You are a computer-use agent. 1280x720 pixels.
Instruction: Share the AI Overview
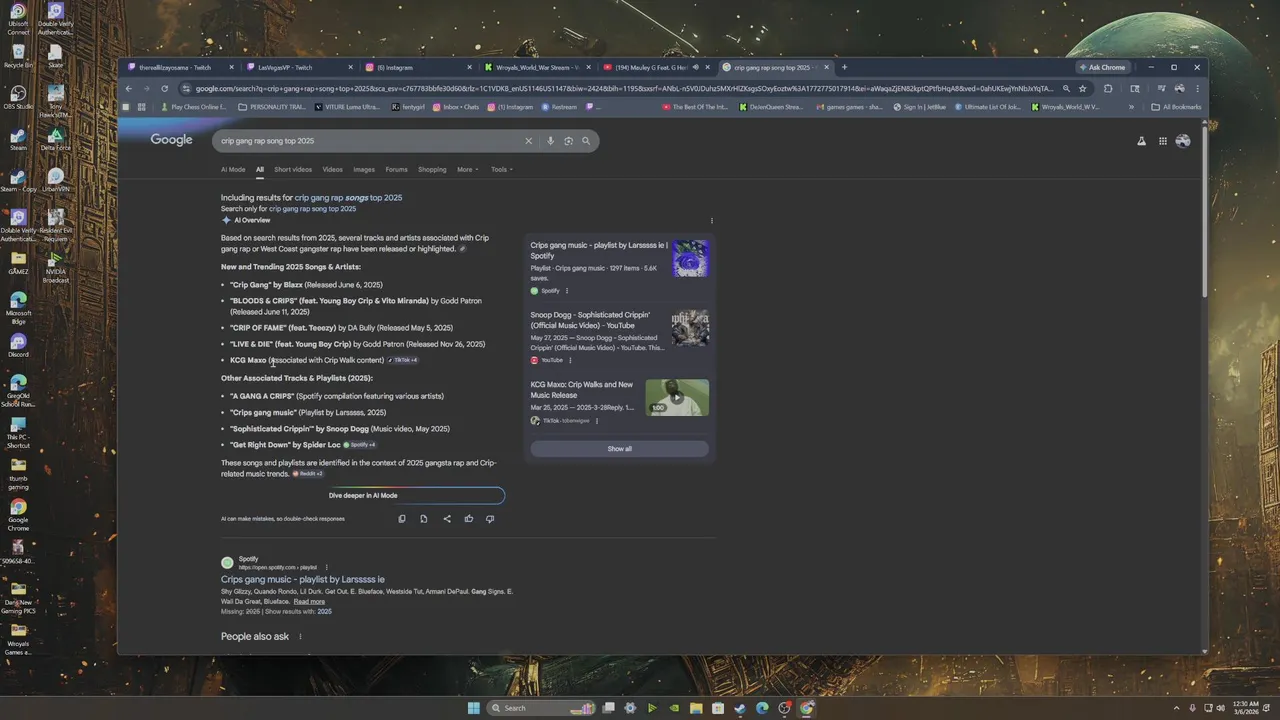pos(446,519)
